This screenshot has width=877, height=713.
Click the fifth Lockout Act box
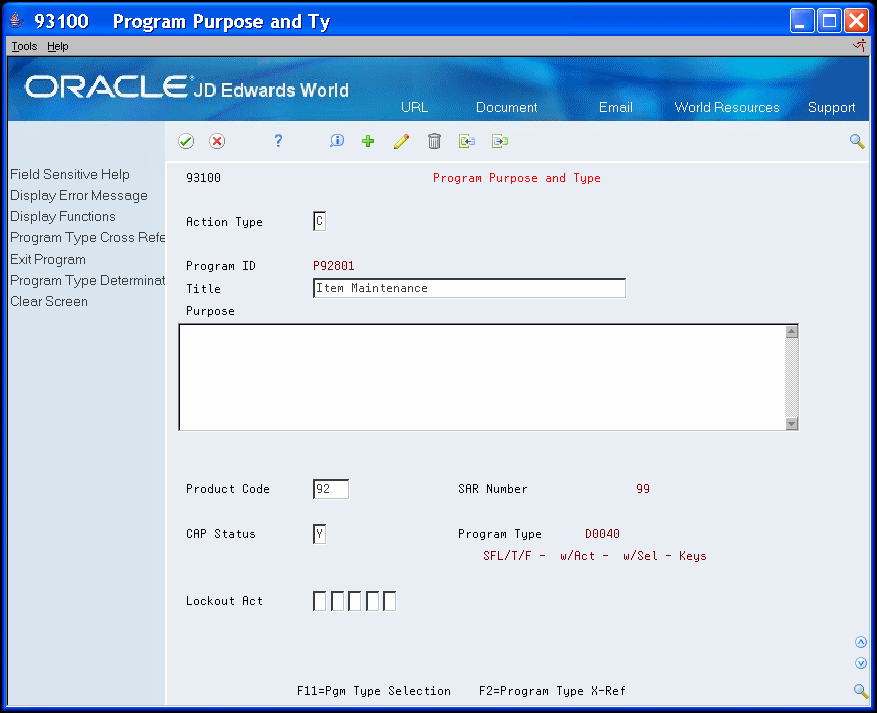tap(390, 601)
